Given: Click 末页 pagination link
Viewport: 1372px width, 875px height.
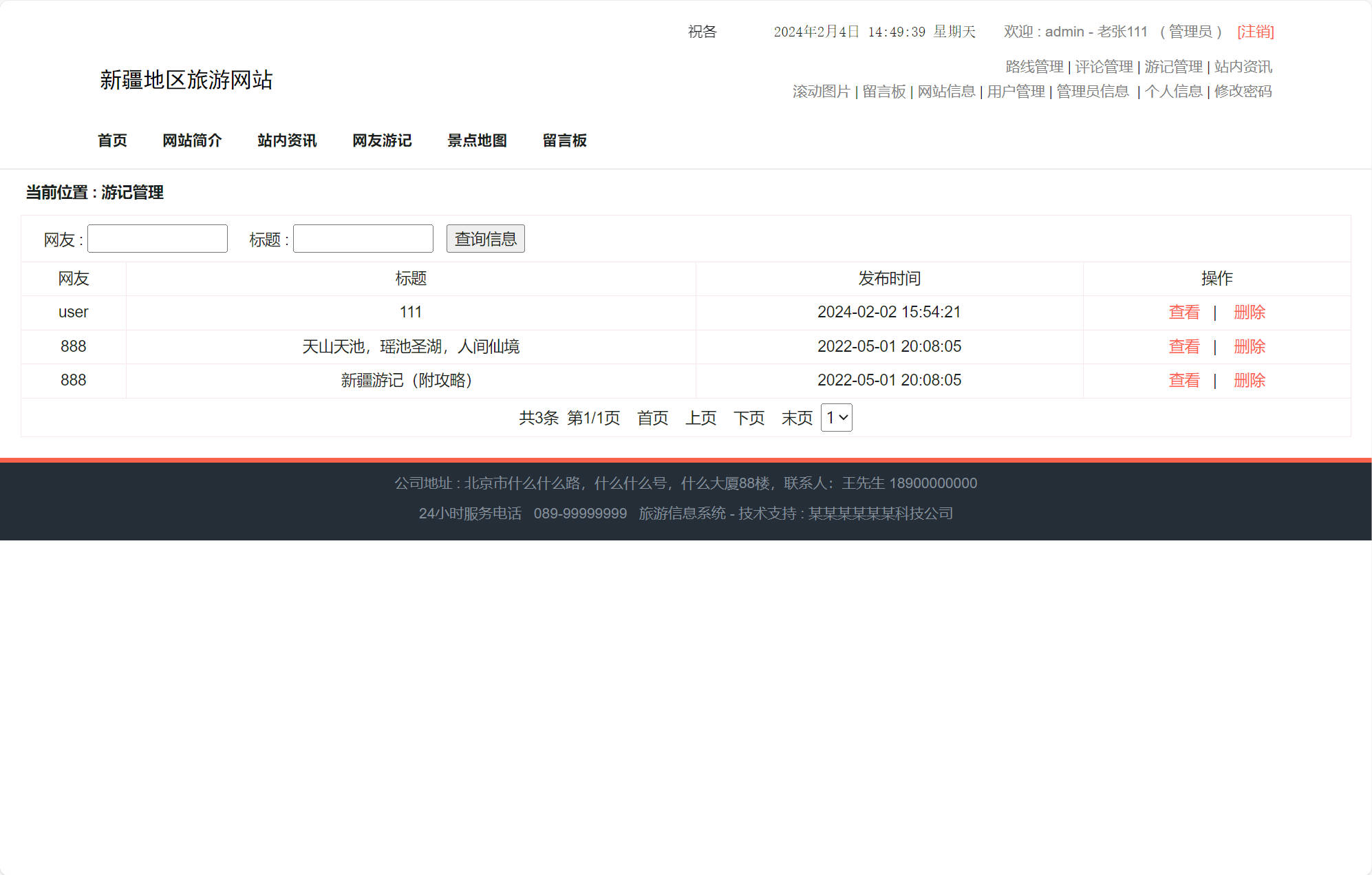Looking at the screenshot, I should (x=797, y=418).
